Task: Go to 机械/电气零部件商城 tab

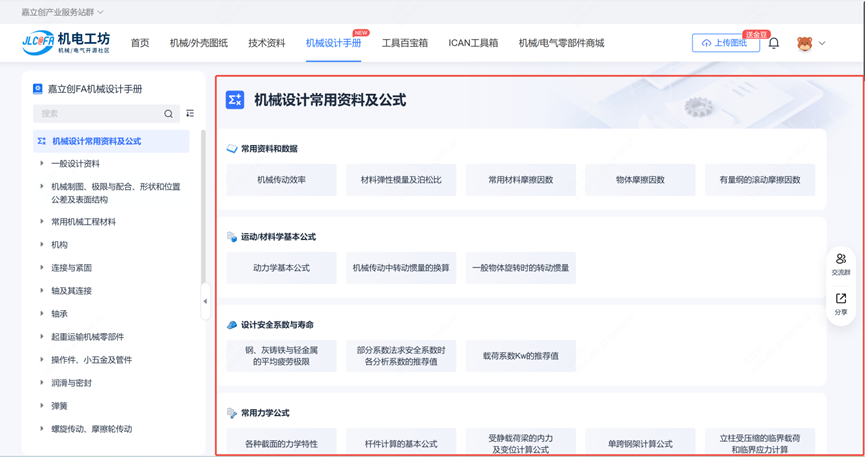Action: [x=561, y=43]
